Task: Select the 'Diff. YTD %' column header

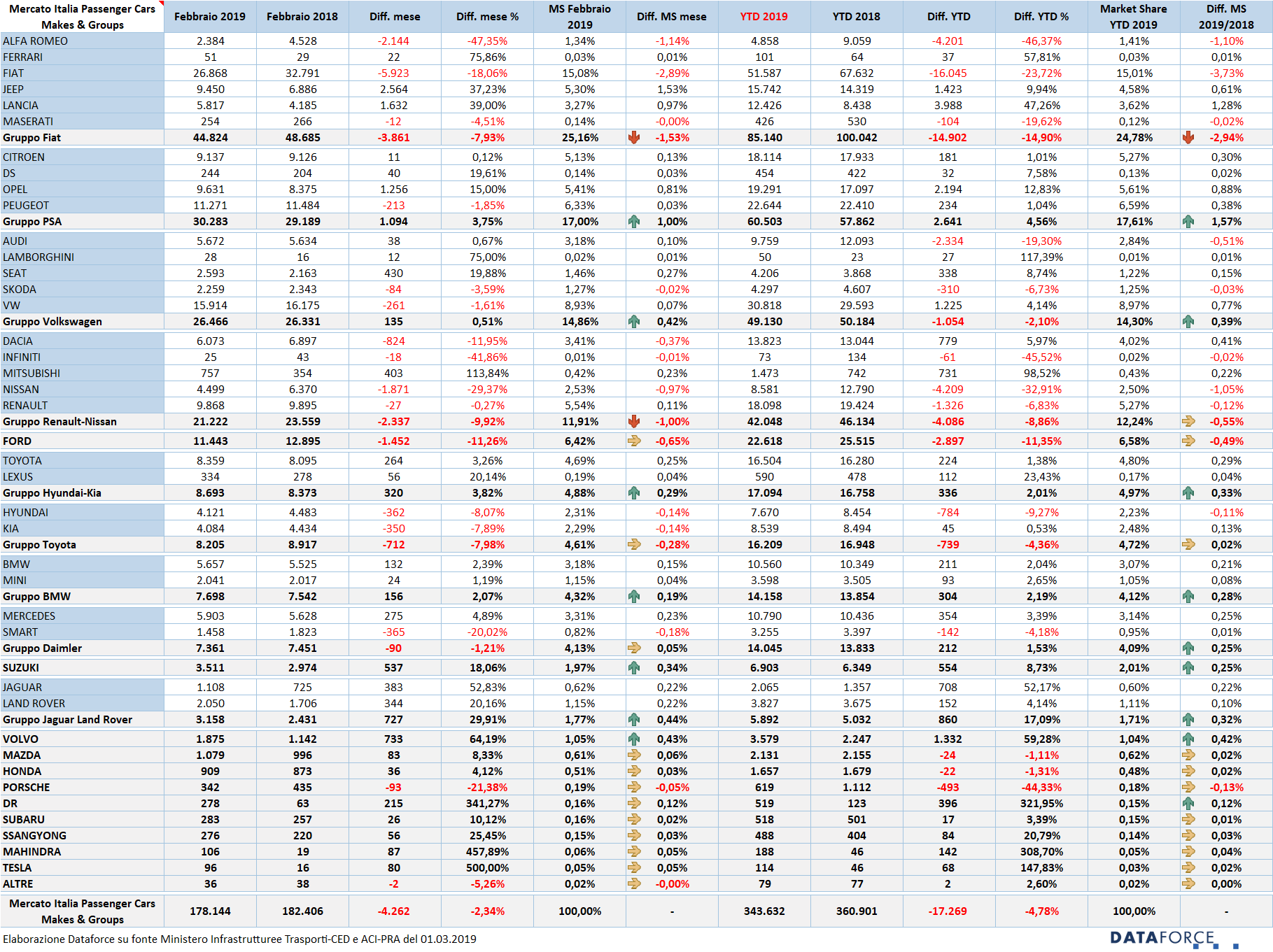Action: (x=1041, y=17)
